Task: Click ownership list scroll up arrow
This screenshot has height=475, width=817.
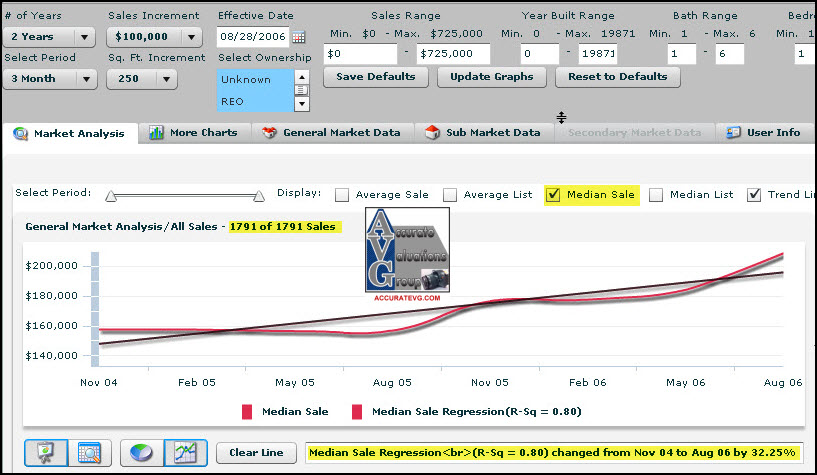Action: 302,77
